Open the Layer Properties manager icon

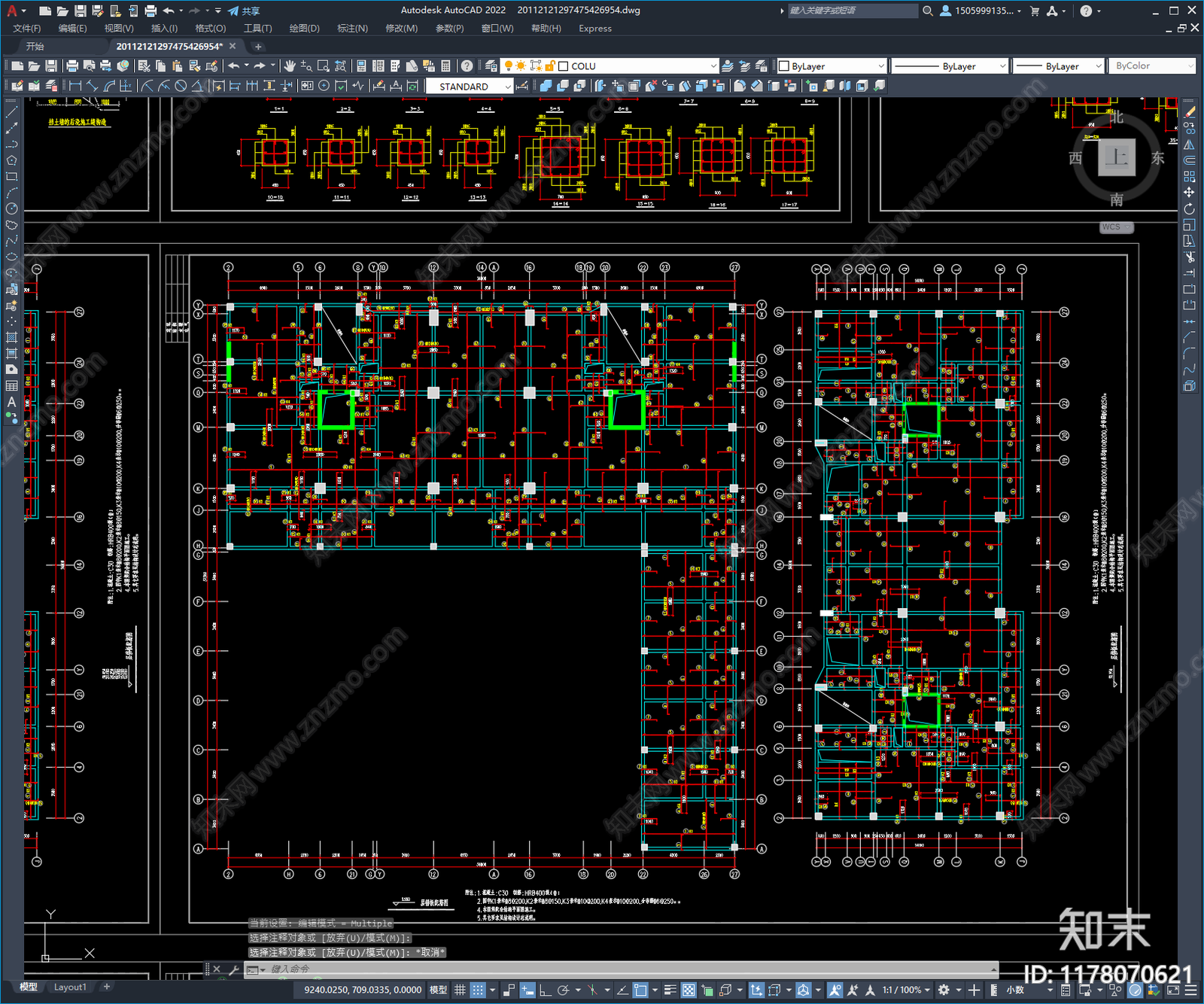(x=491, y=66)
